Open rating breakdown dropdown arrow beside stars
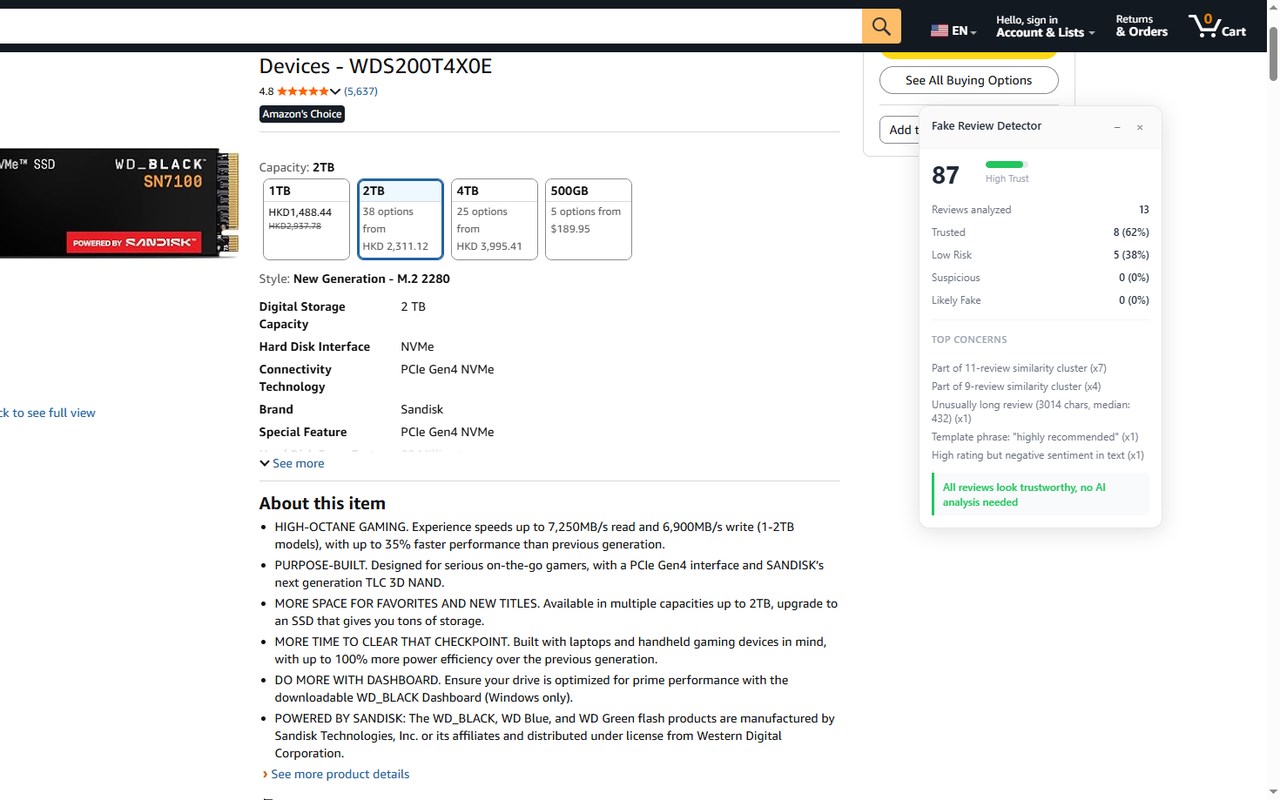This screenshot has width=1280, height=800. click(x=335, y=91)
